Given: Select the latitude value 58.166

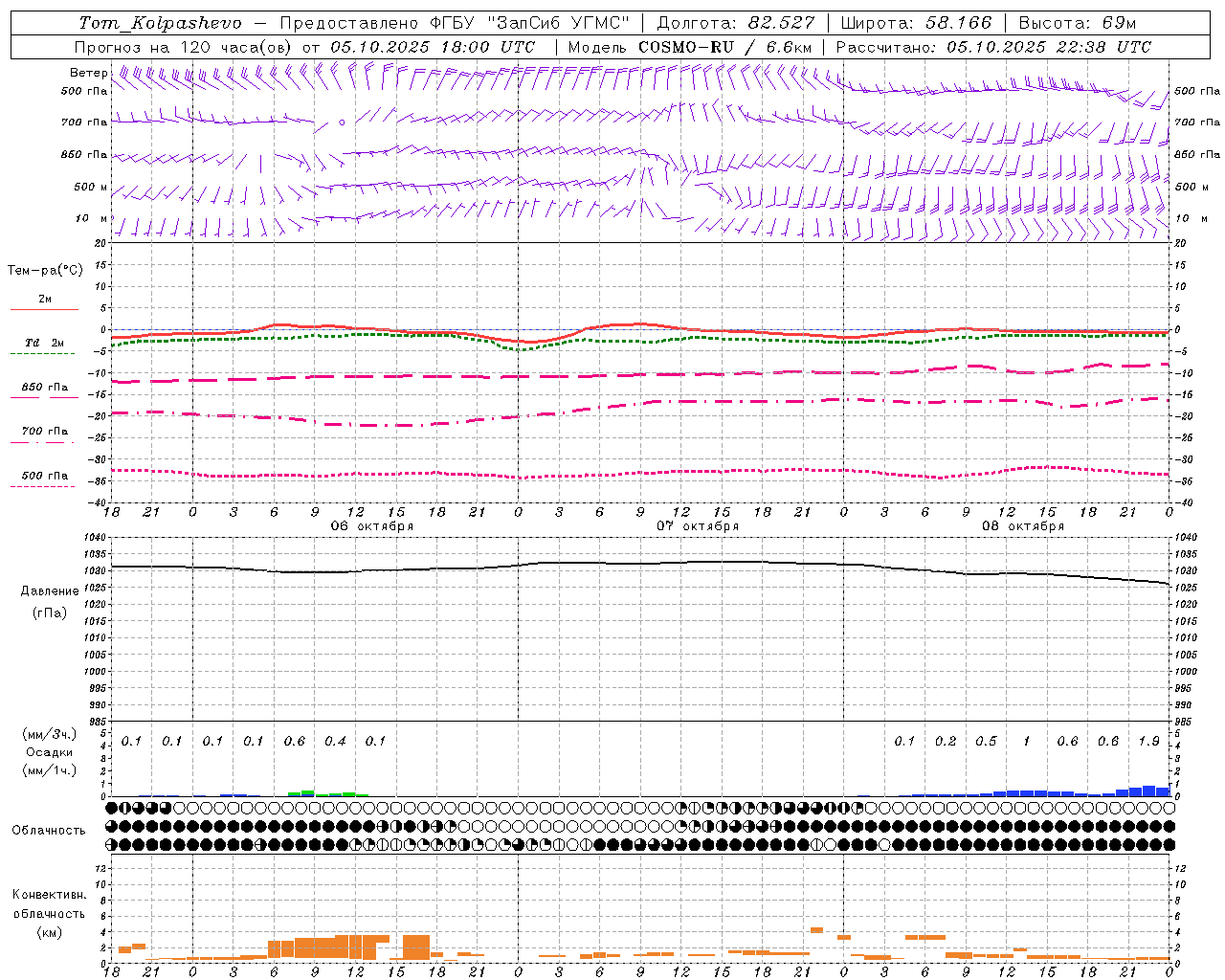Looking at the screenshot, I should coord(959,23).
